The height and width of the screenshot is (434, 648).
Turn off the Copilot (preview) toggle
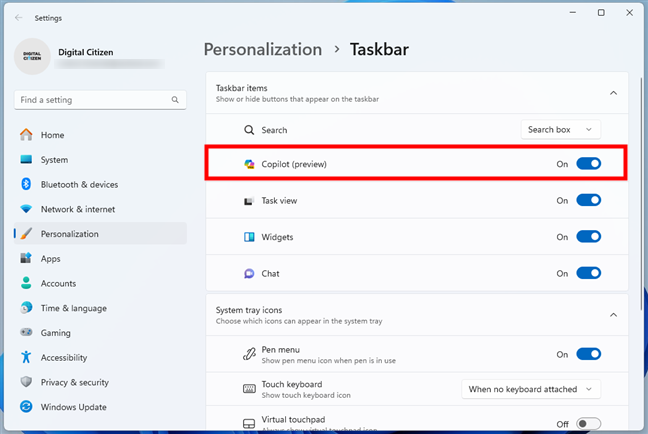588,164
